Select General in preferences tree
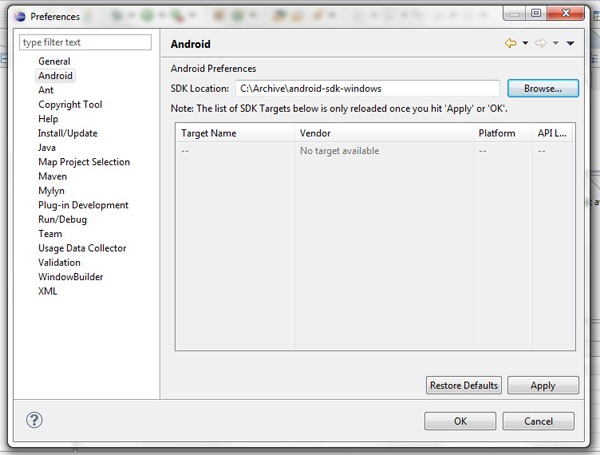This screenshot has height=455, width=600. [x=54, y=61]
